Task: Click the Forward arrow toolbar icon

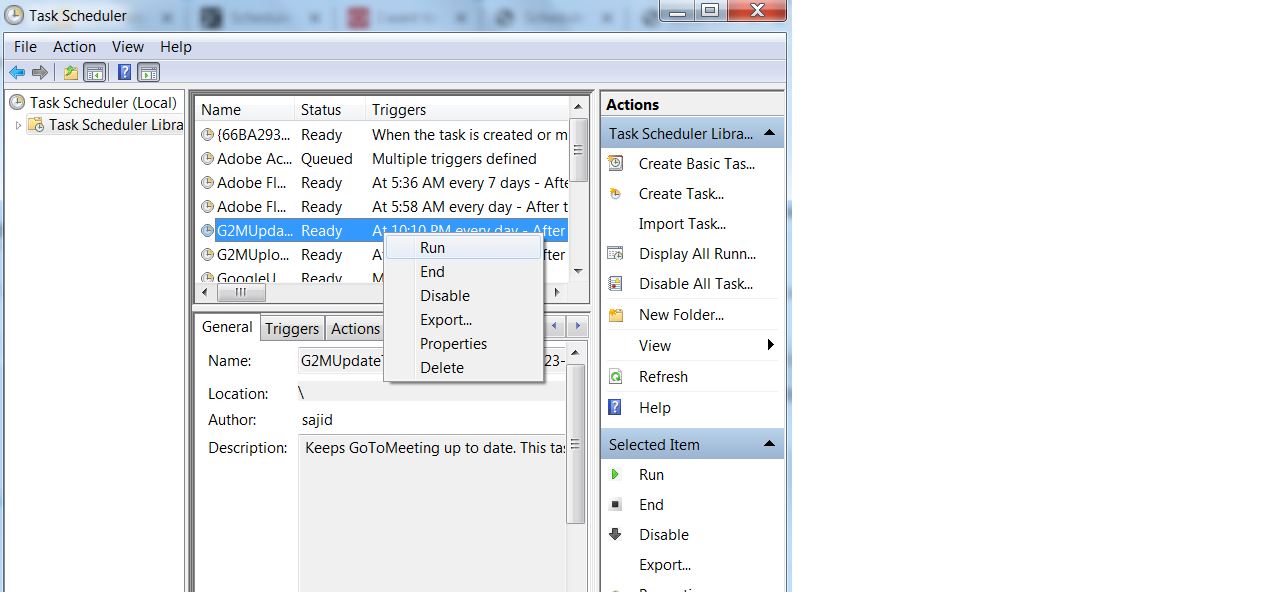Action: point(40,72)
